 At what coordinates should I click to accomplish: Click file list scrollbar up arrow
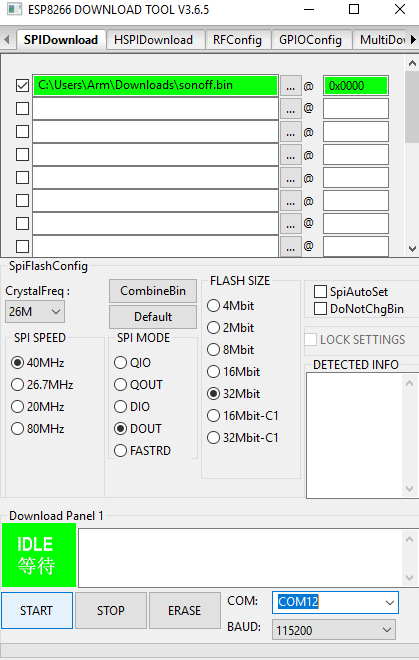pos(412,63)
